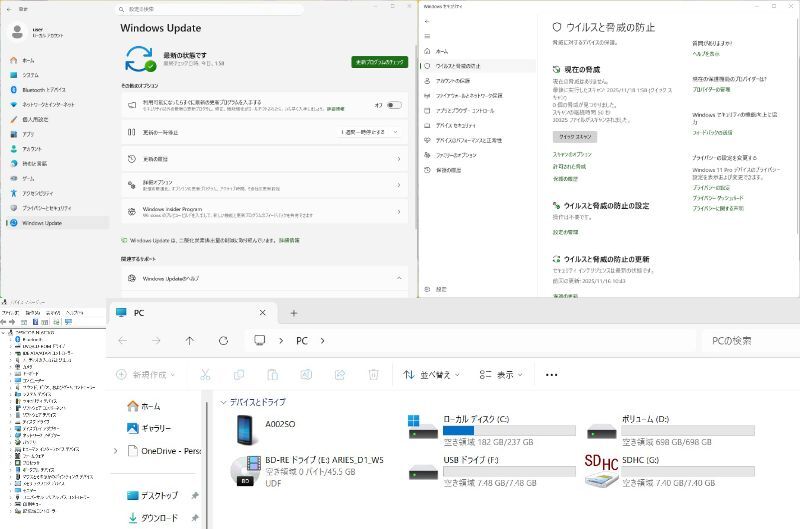Click the クイック スキャン quick scan button
The width and height of the screenshot is (800, 529).
(575, 136)
